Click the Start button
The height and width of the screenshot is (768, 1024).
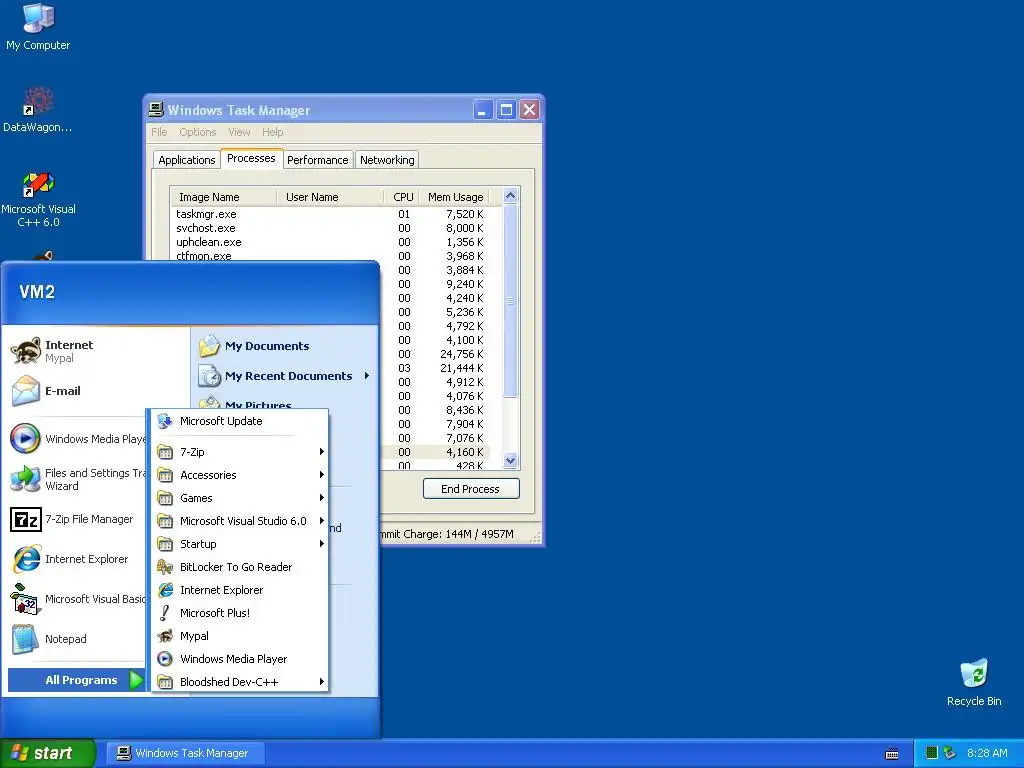[47, 753]
